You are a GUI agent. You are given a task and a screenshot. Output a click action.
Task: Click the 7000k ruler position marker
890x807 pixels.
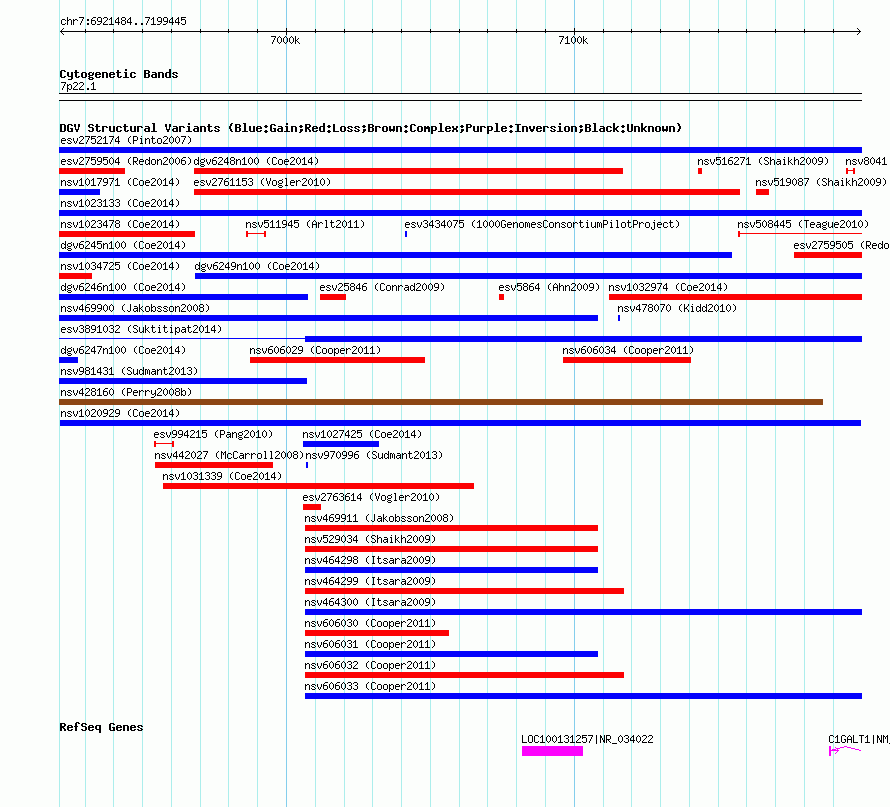pos(286,40)
